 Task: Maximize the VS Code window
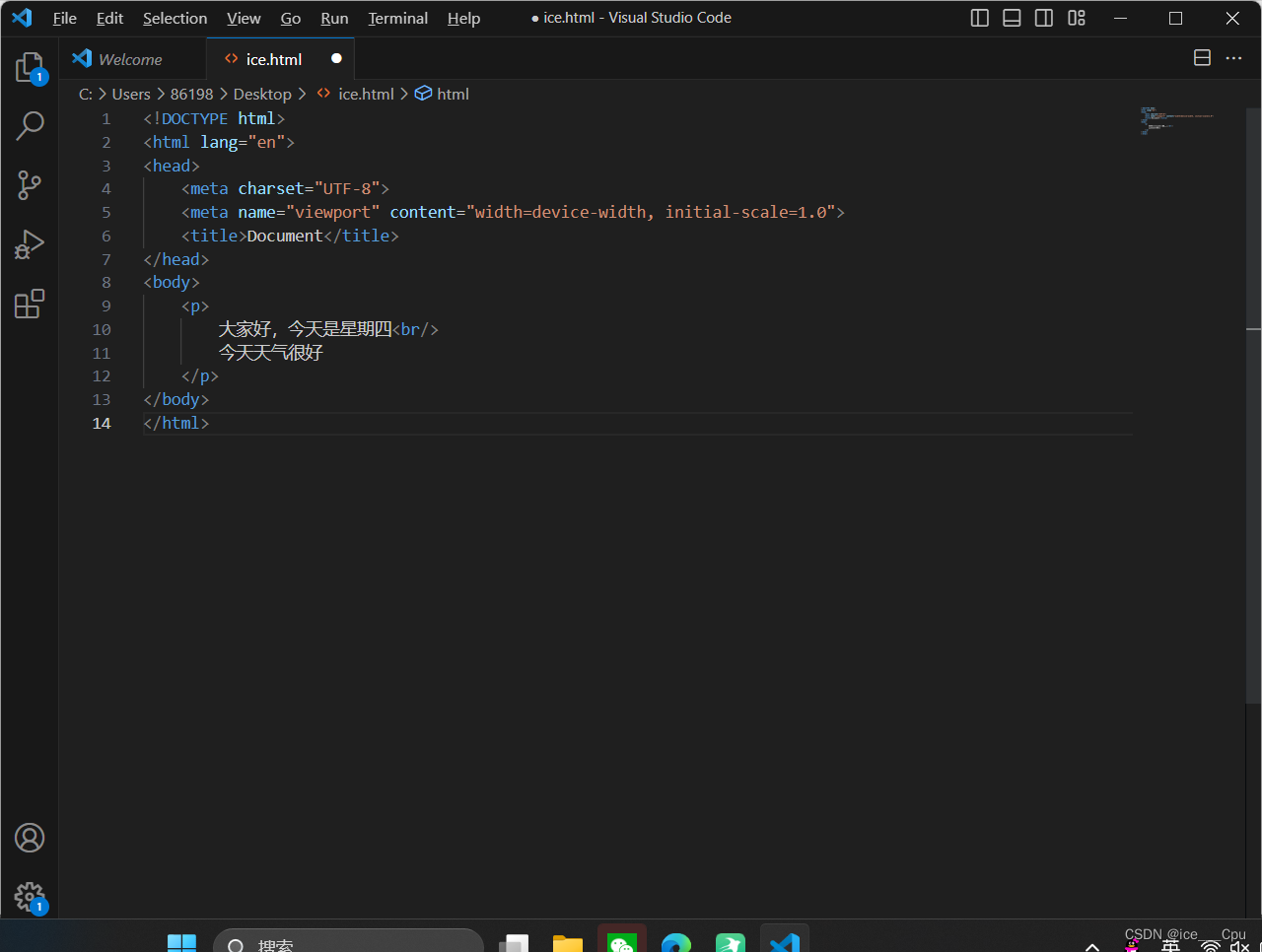pyautogui.click(x=1175, y=18)
